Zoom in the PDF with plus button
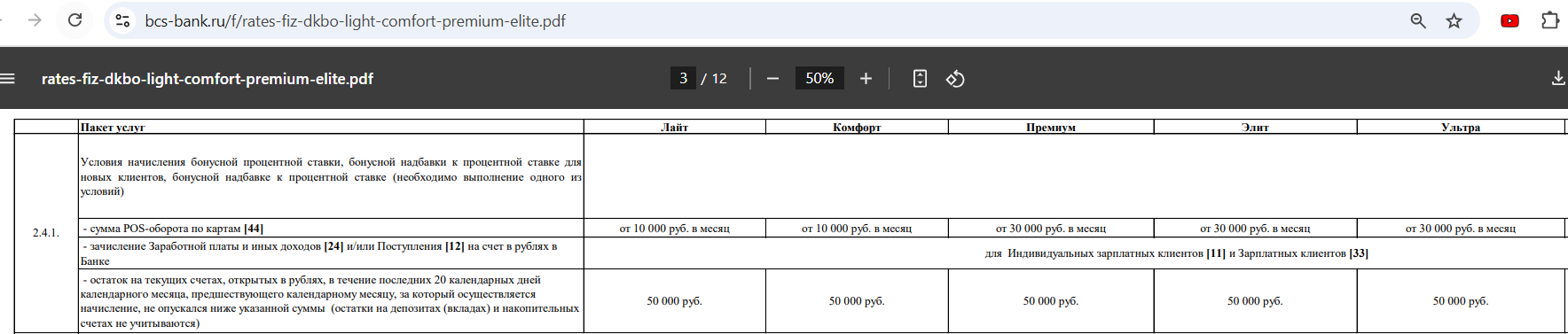 pyautogui.click(x=866, y=79)
